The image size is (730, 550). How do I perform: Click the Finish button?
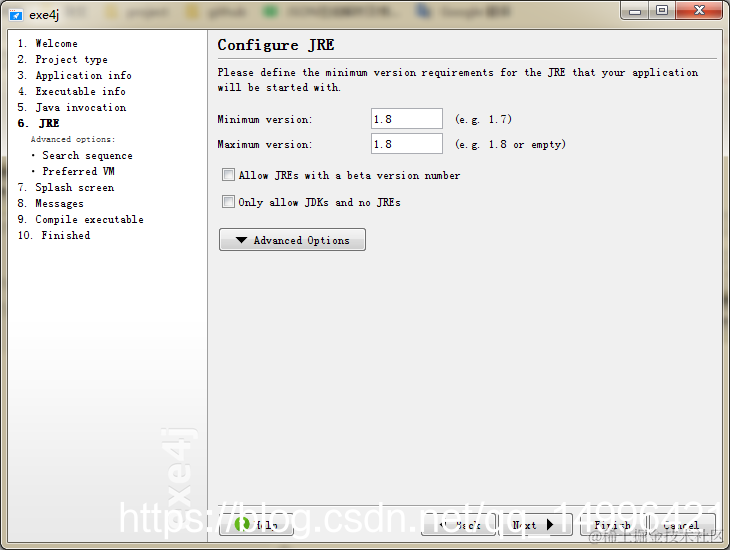click(x=612, y=524)
